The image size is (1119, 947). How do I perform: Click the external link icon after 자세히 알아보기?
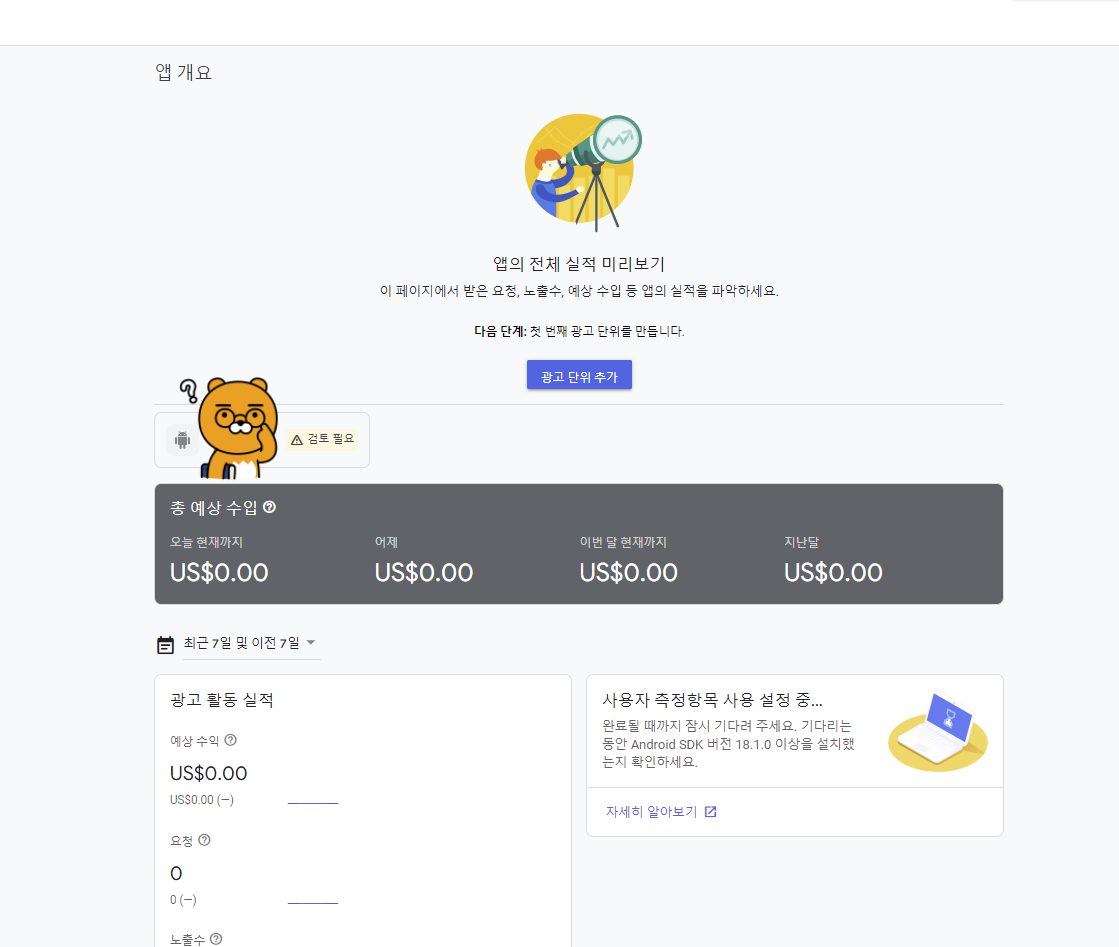[x=711, y=811]
